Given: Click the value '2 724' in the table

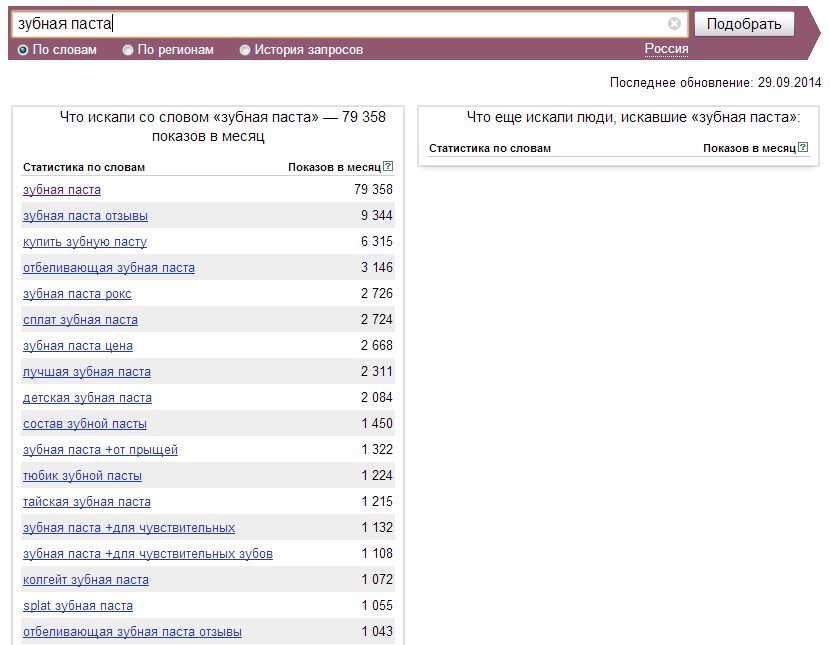Looking at the screenshot, I should [377, 319].
